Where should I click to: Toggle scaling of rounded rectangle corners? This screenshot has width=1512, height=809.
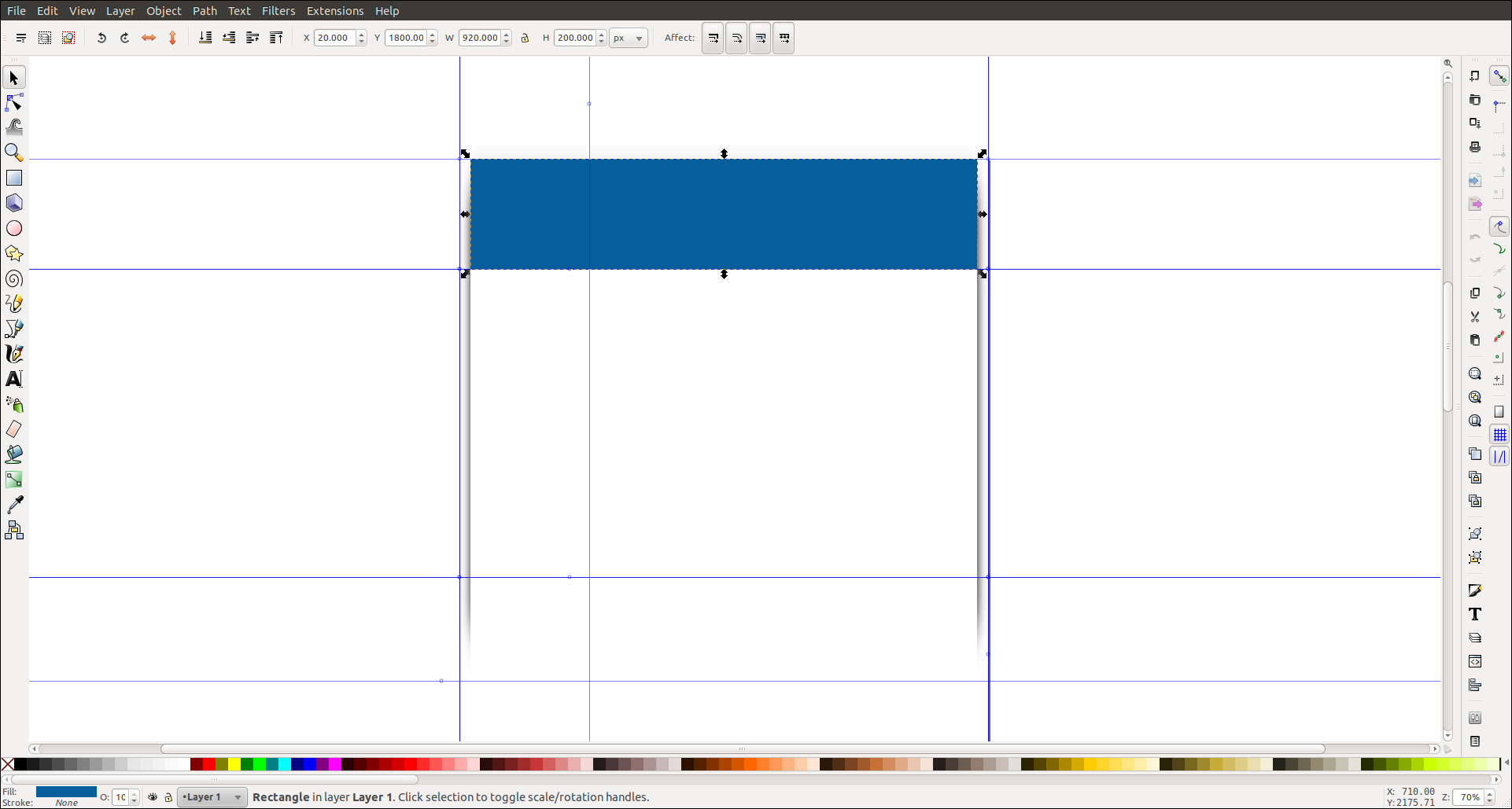point(736,38)
